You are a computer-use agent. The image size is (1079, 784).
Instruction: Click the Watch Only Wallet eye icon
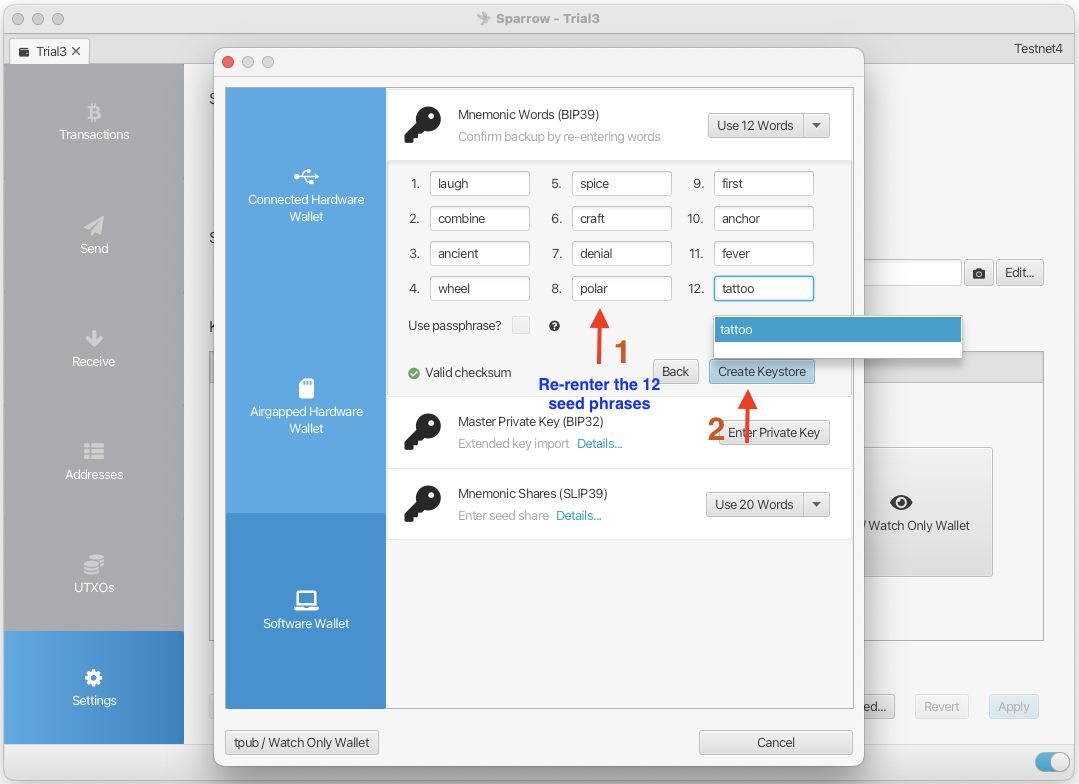click(901, 502)
